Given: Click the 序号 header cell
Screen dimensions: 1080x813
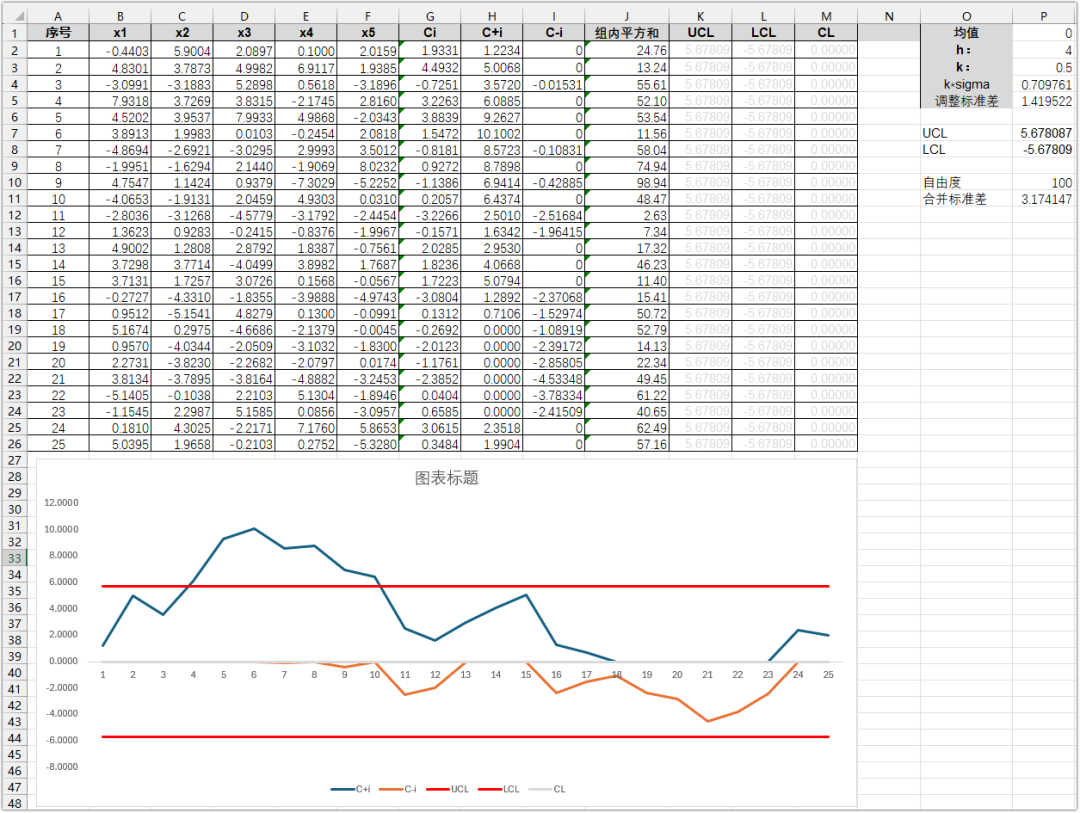Looking at the screenshot, I should 58,32.
